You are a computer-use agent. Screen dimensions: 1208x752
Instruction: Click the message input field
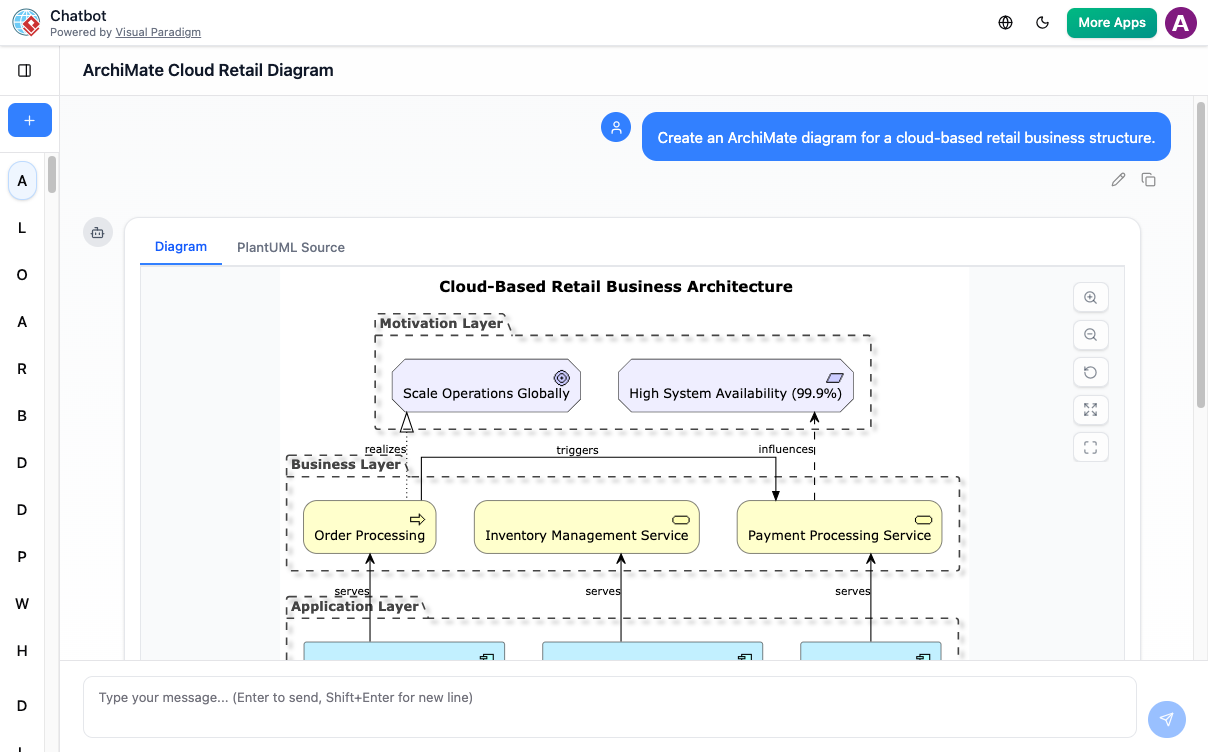pos(609,697)
